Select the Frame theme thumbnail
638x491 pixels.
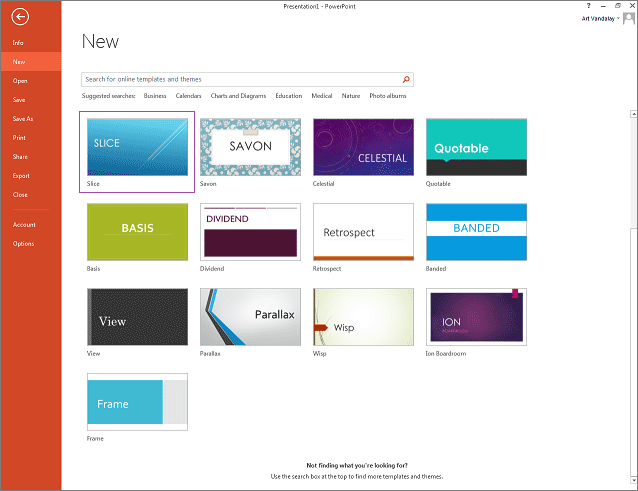pyautogui.click(x=137, y=402)
